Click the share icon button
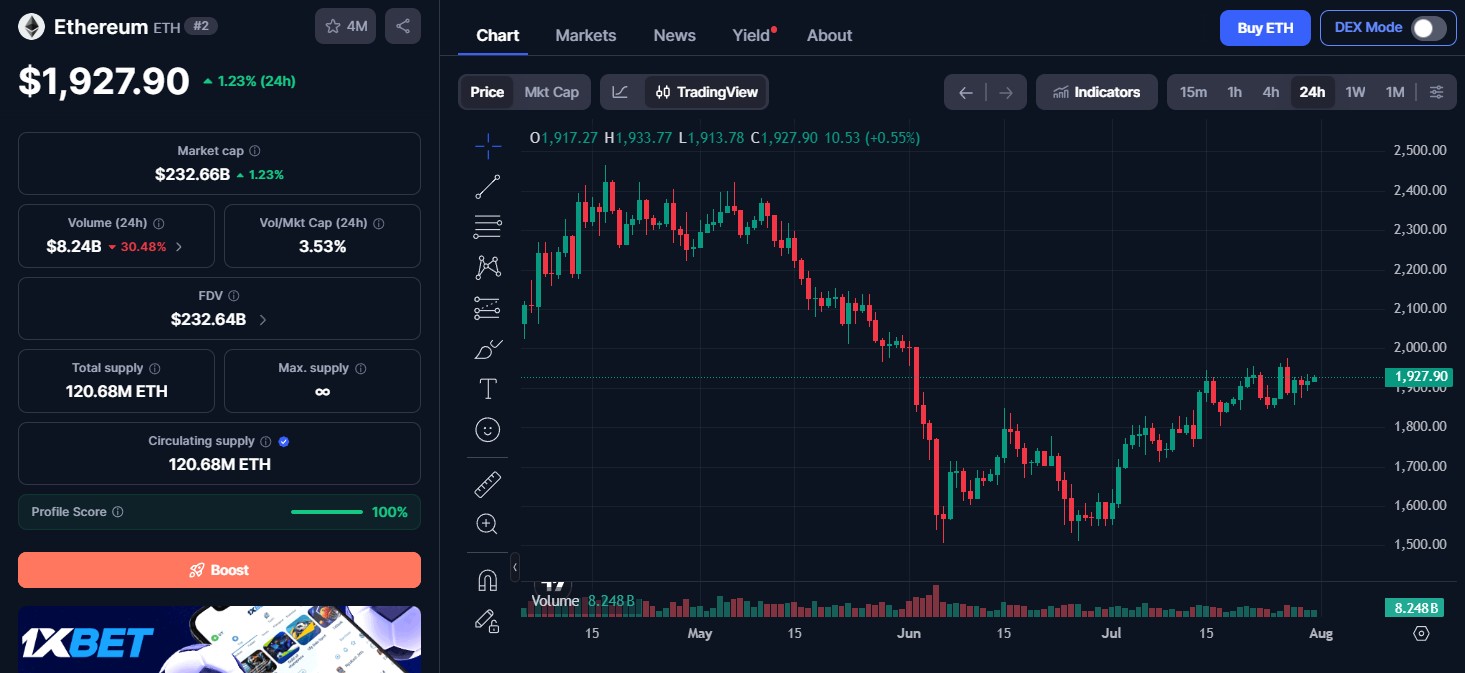This screenshot has height=673, width=1465. pyautogui.click(x=403, y=27)
